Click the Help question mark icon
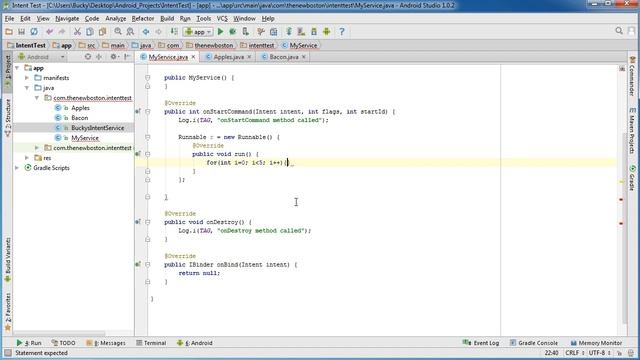 (342, 32)
